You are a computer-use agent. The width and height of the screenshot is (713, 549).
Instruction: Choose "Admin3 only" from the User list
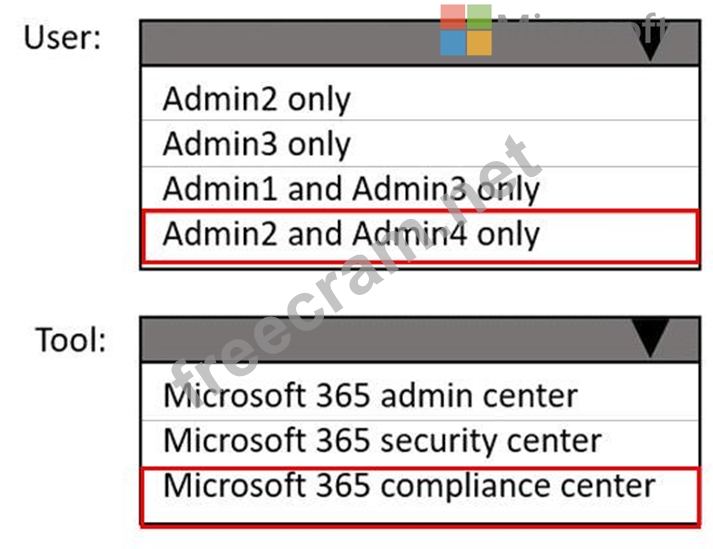click(x=257, y=144)
